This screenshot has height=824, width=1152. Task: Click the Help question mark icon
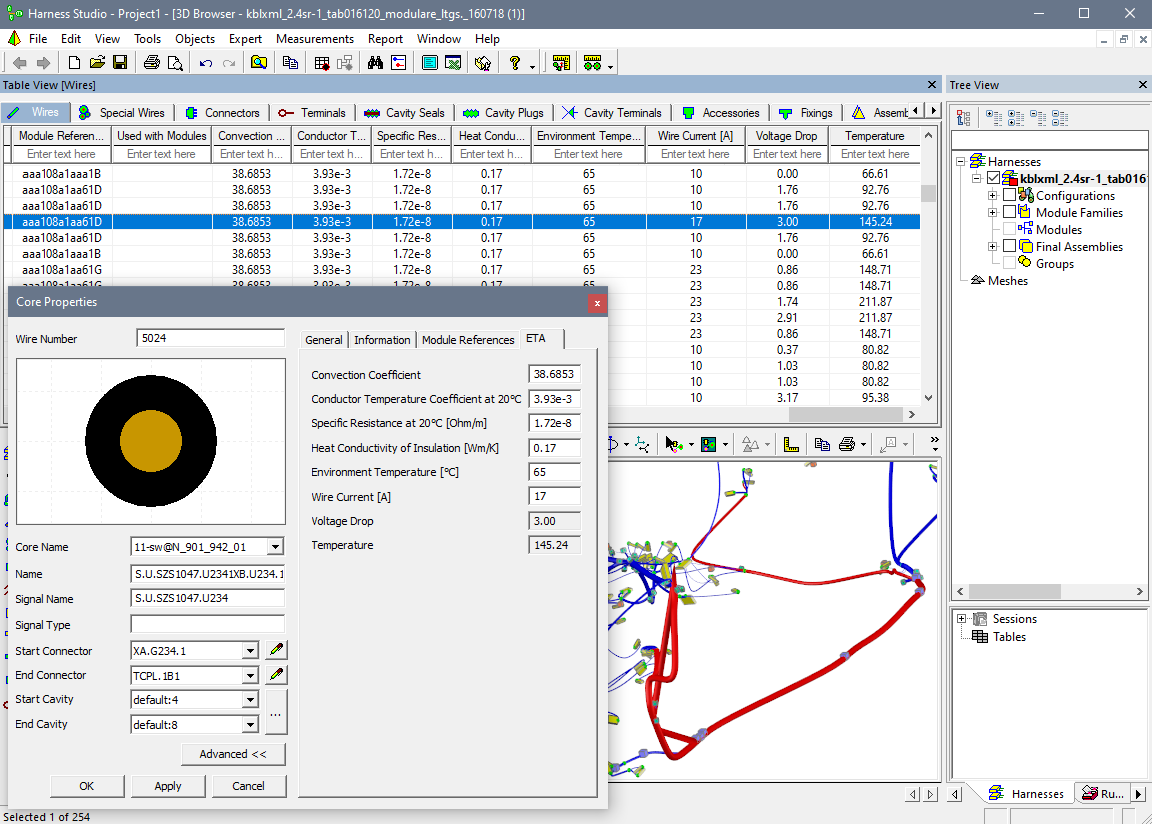(515, 63)
